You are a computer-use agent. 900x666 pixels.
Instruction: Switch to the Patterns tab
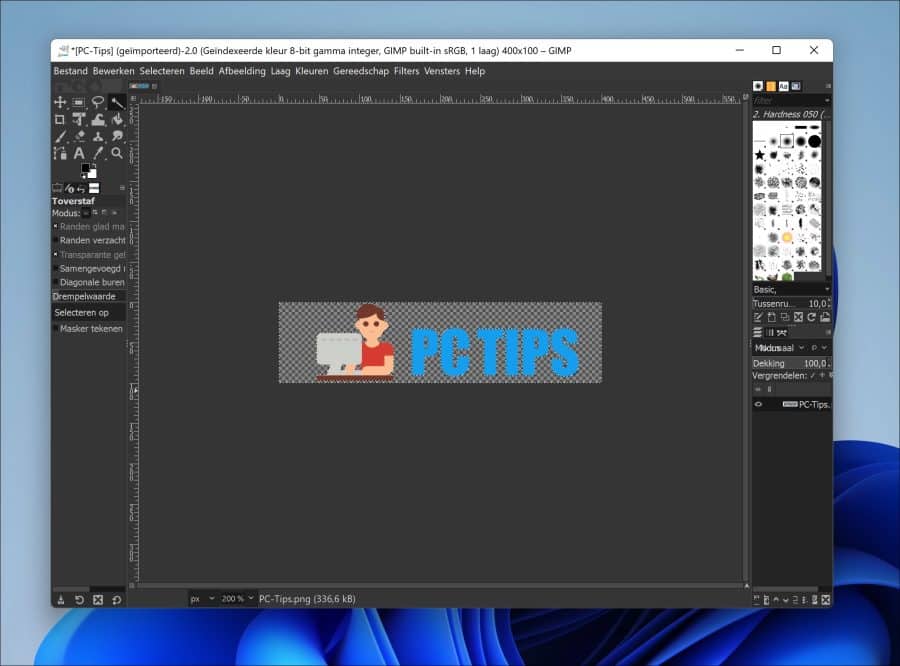(771, 86)
